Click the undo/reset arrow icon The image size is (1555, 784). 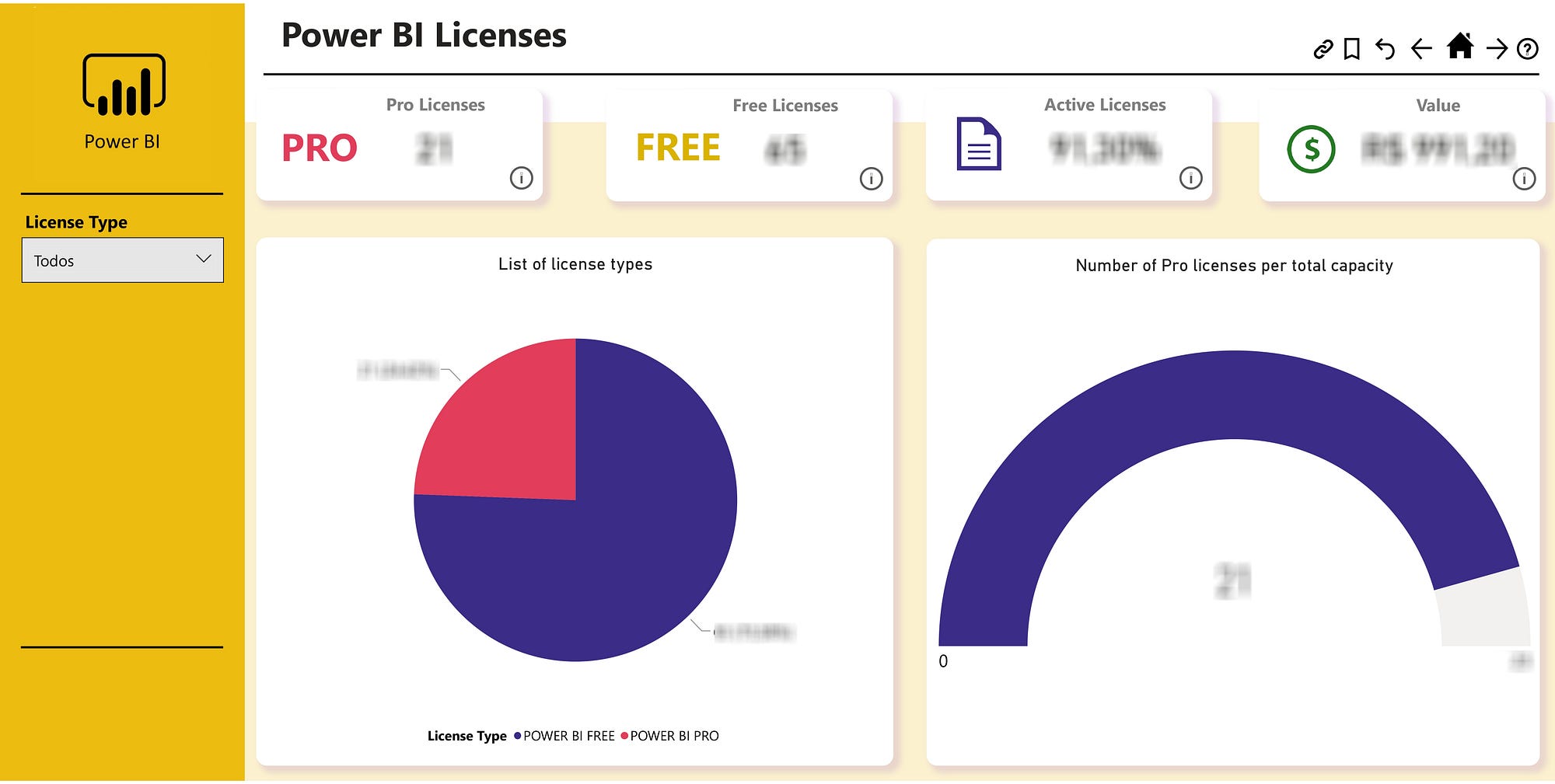pyautogui.click(x=1385, y=49)
